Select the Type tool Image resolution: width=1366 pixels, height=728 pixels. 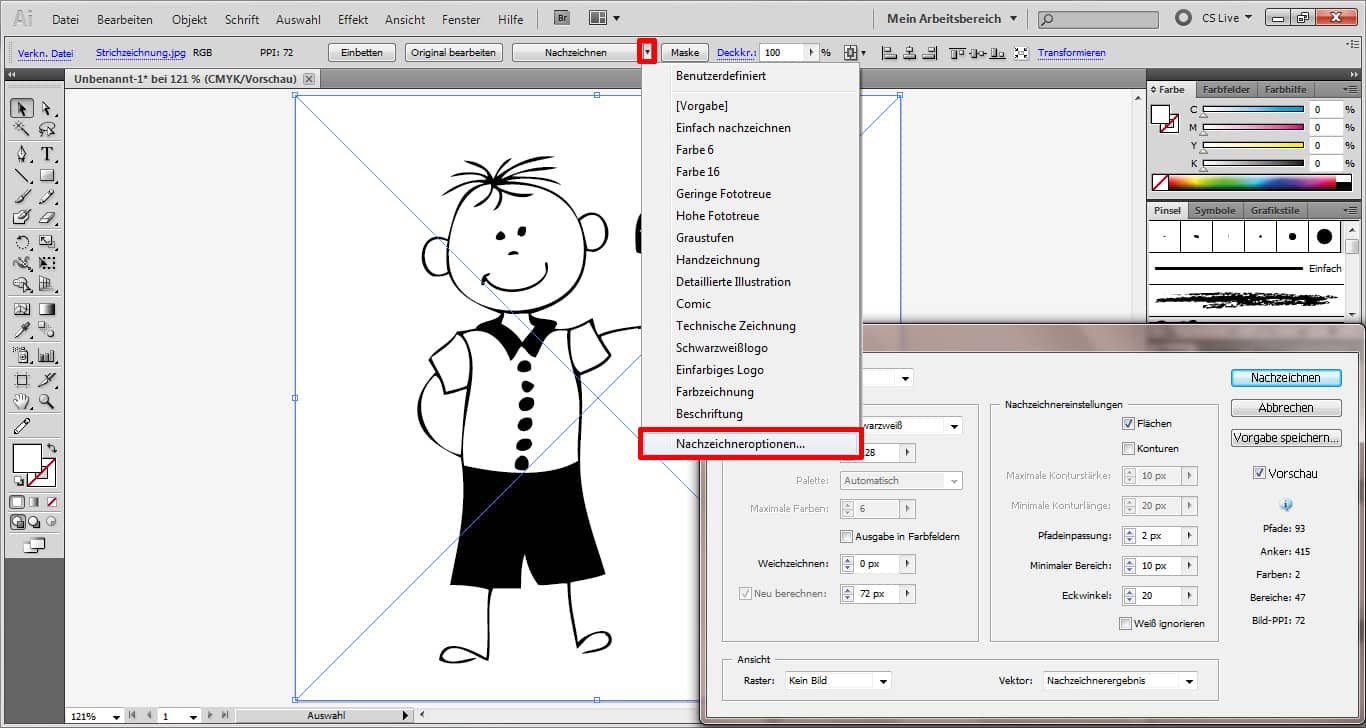point(45,153)
